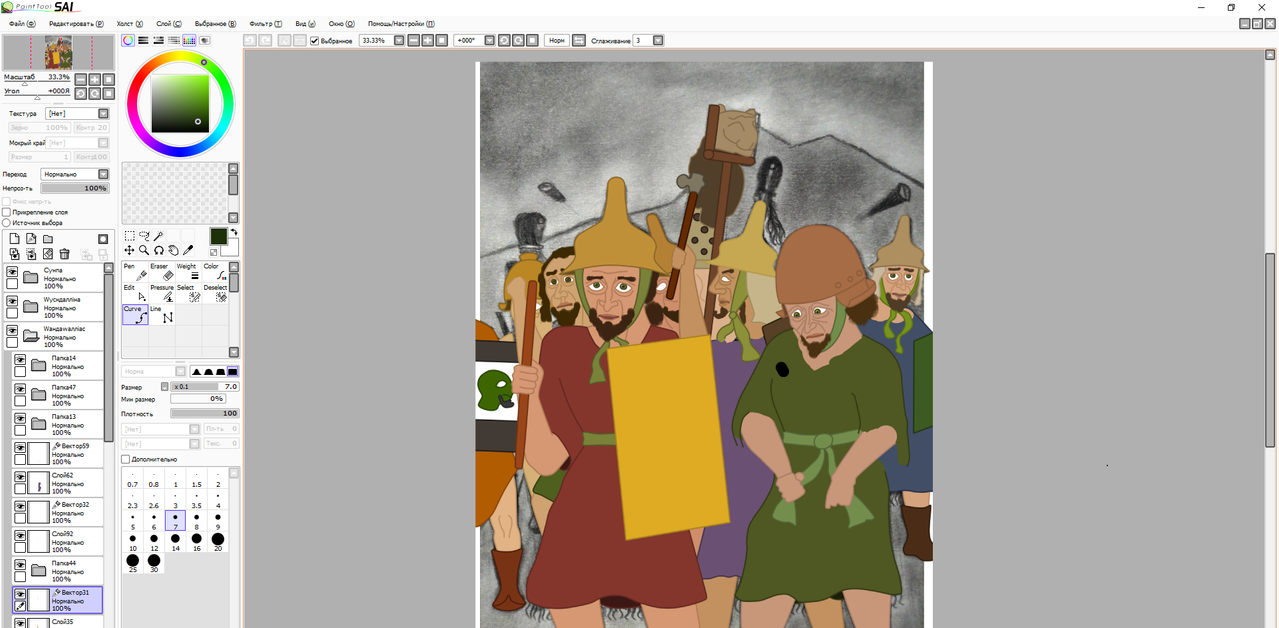The image size is (1279, 628).
Task: Select the Line vector tool
Action: coord(162,314)
